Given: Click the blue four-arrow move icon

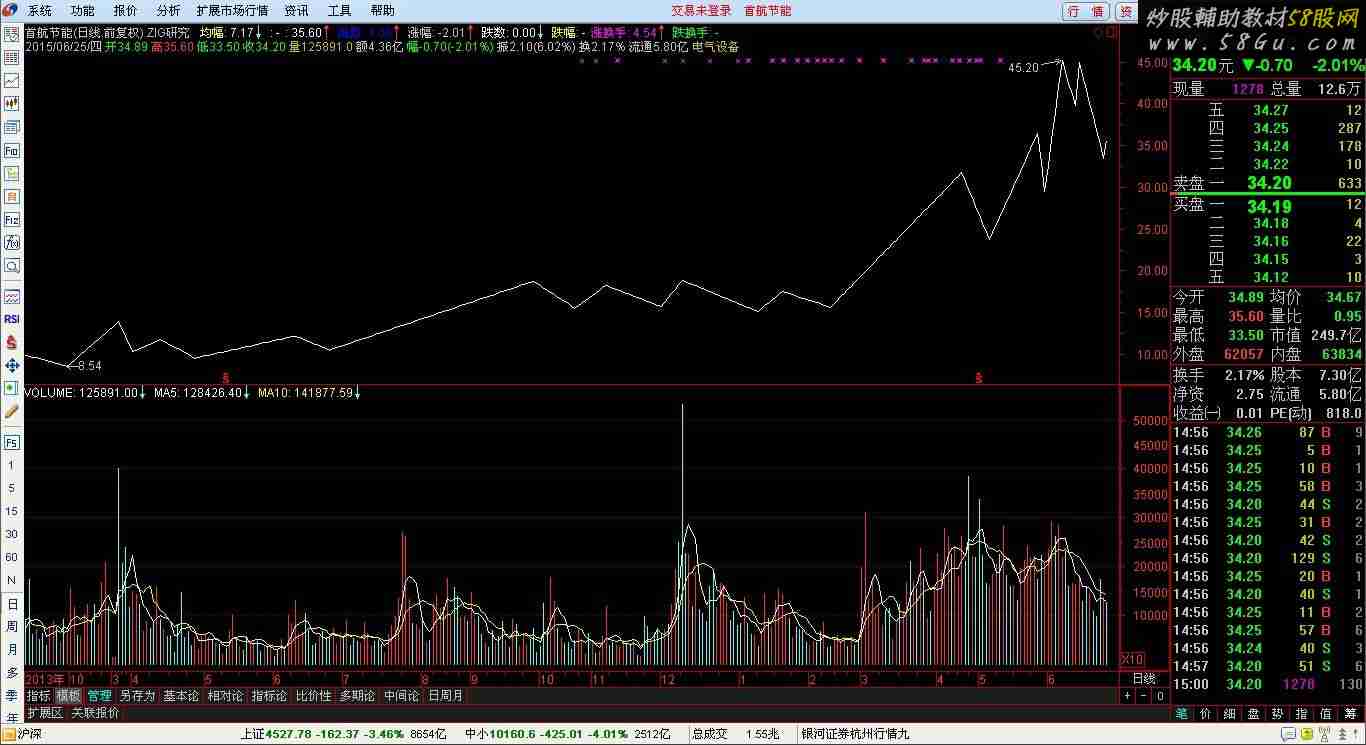Looking at the screenshot, I should (x=12, y=365).
